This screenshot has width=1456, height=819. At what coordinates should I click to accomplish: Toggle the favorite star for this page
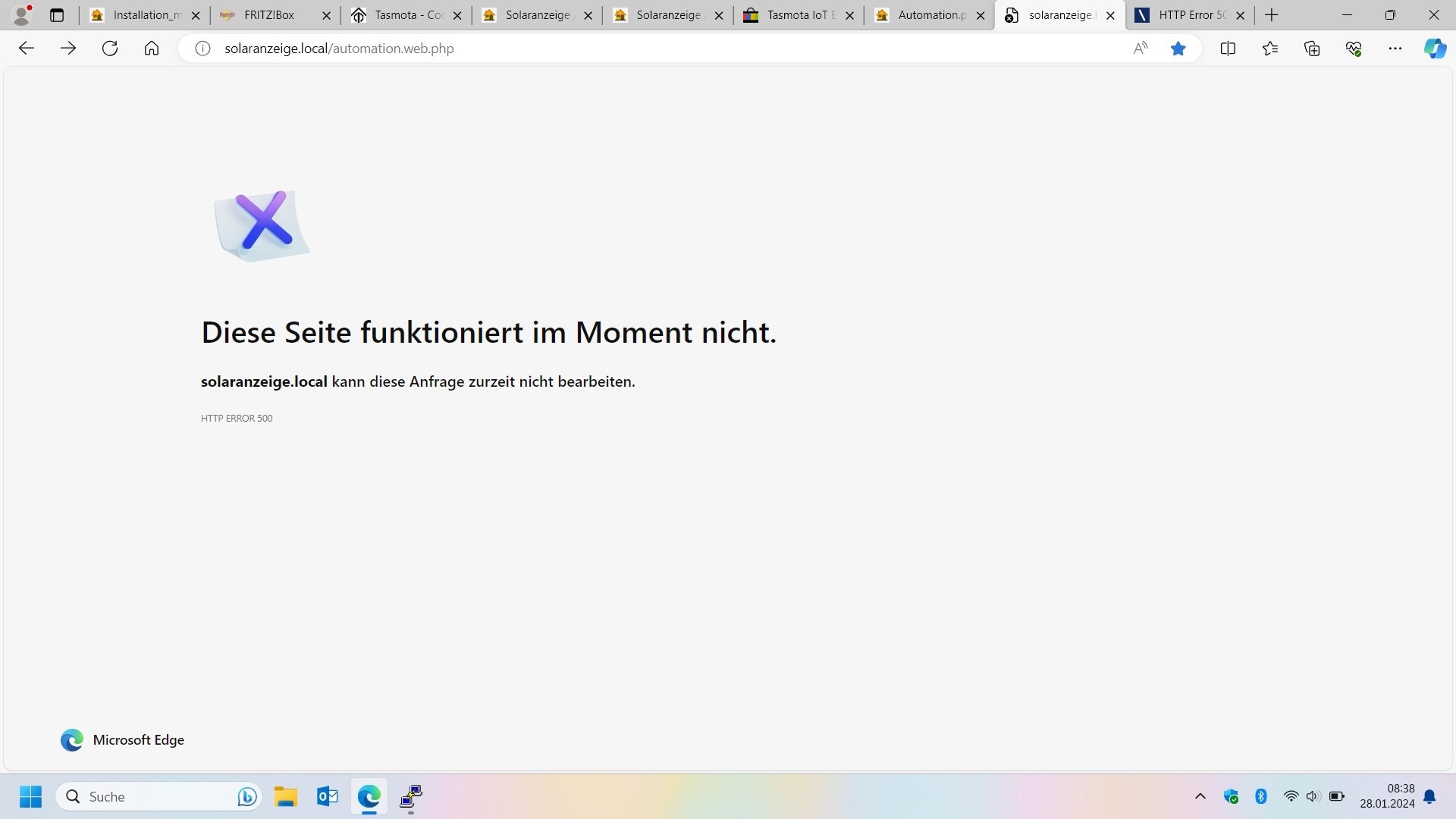[1178, 49]
